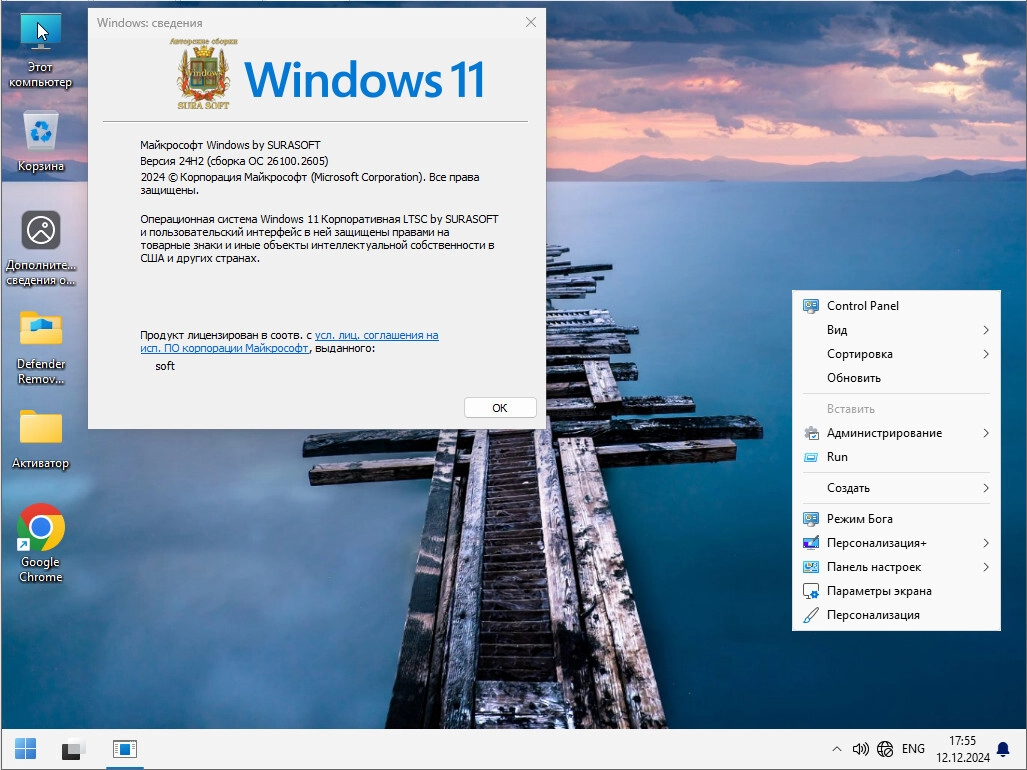Click the Windows Start button
This screenshot has width=1027, height=770.
(26, 748)
